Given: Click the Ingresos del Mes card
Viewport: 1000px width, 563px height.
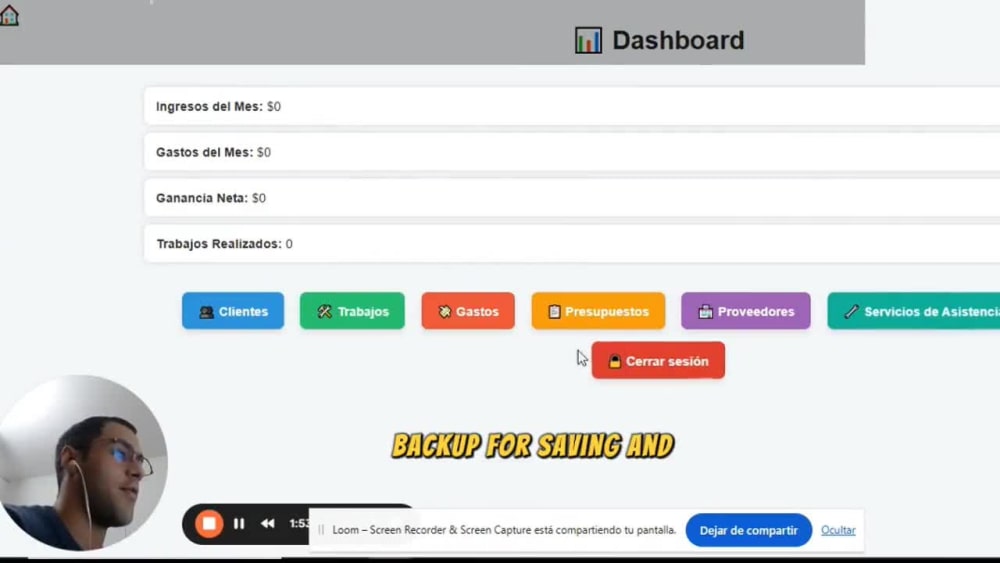Looking at the screenshot, I should coord(572,106).
